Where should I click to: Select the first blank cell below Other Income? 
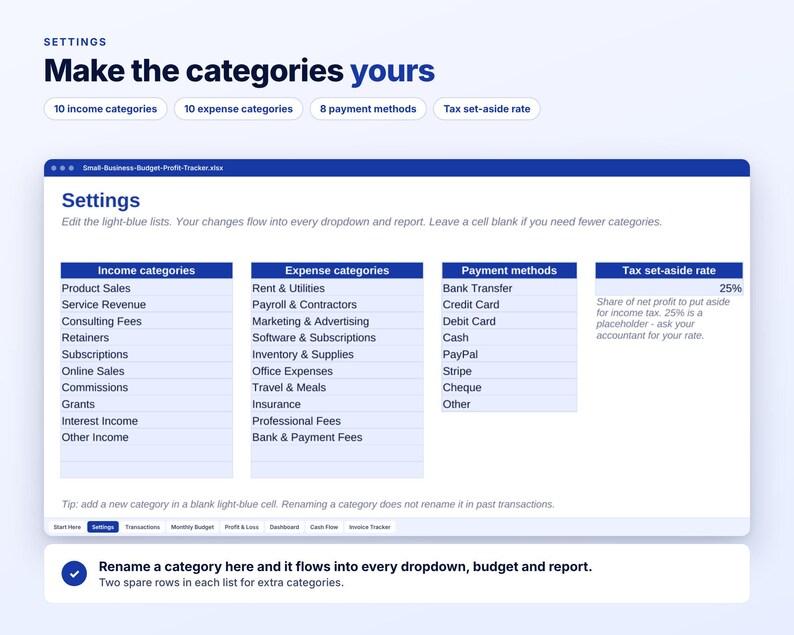click(x=146, y=454)
